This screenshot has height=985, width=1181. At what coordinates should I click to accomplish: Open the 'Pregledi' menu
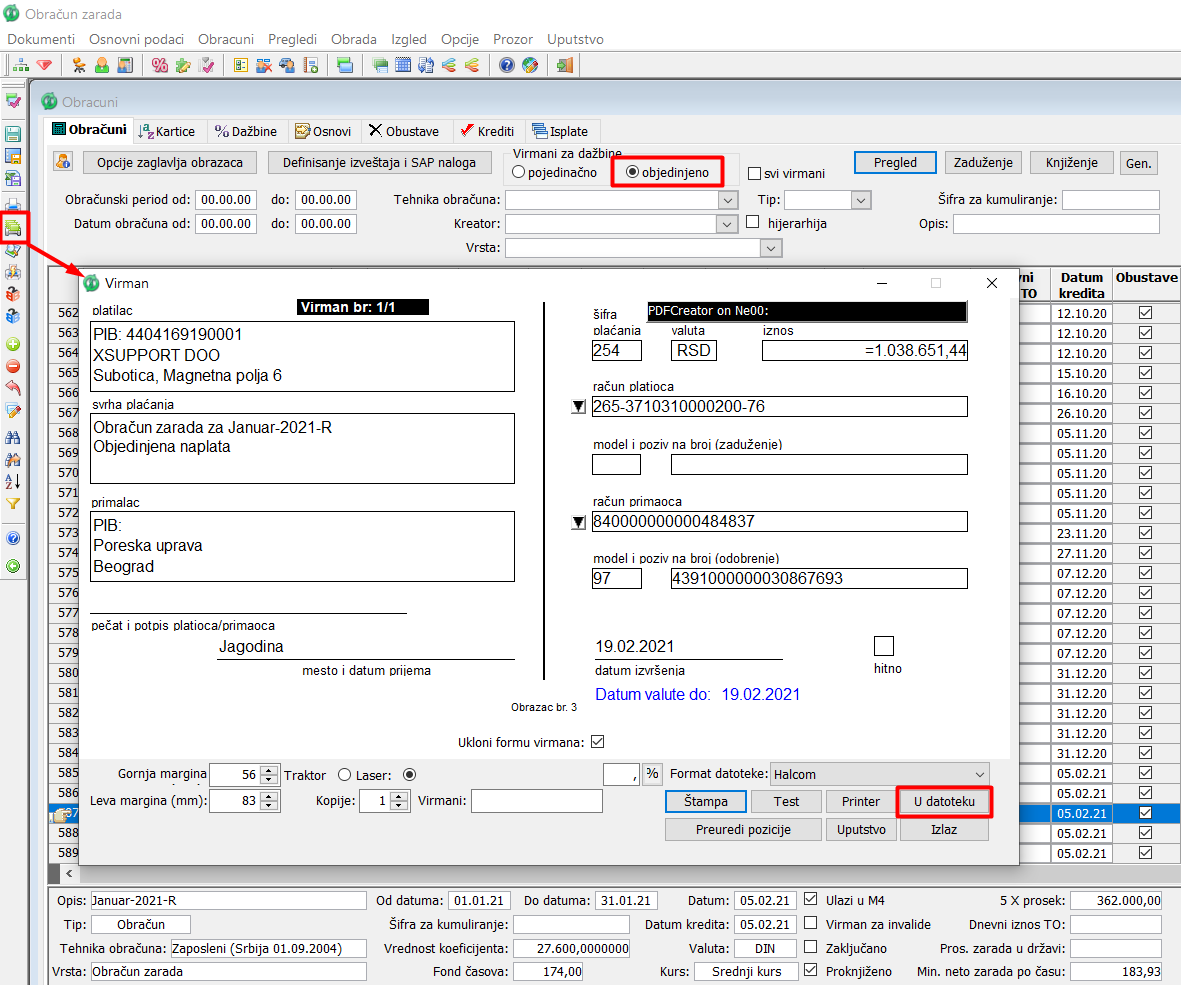[x=292, y=39]
